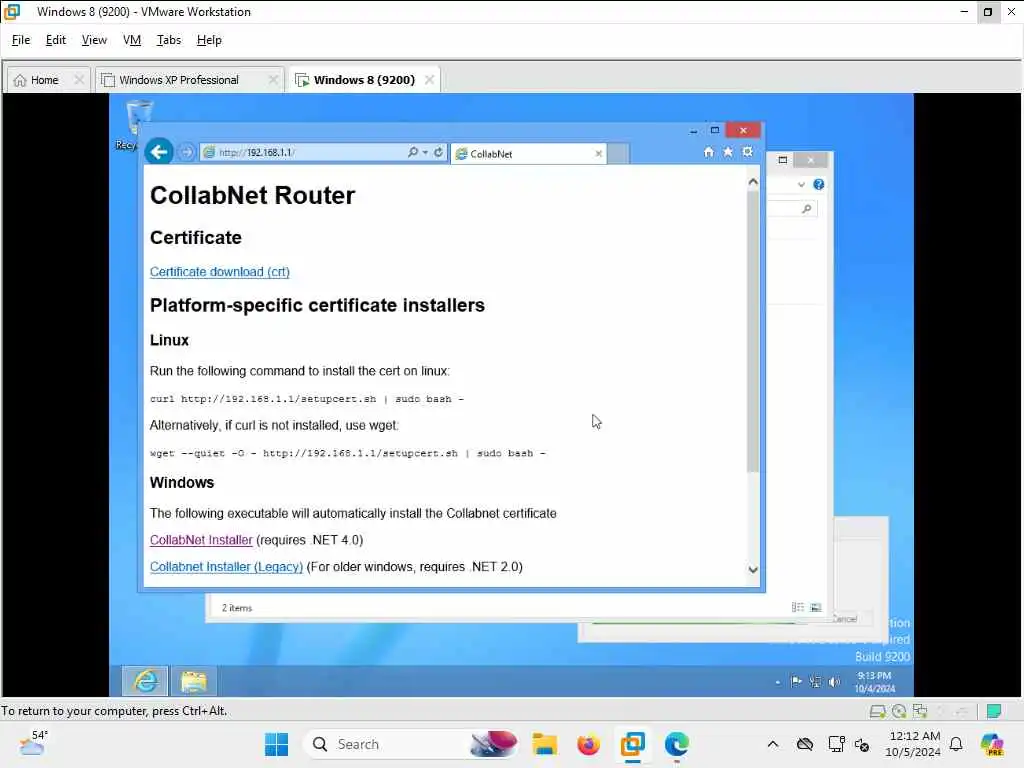Click the '2 items' status text in Explorer
1024x768 pixels.
click(236, 608)
